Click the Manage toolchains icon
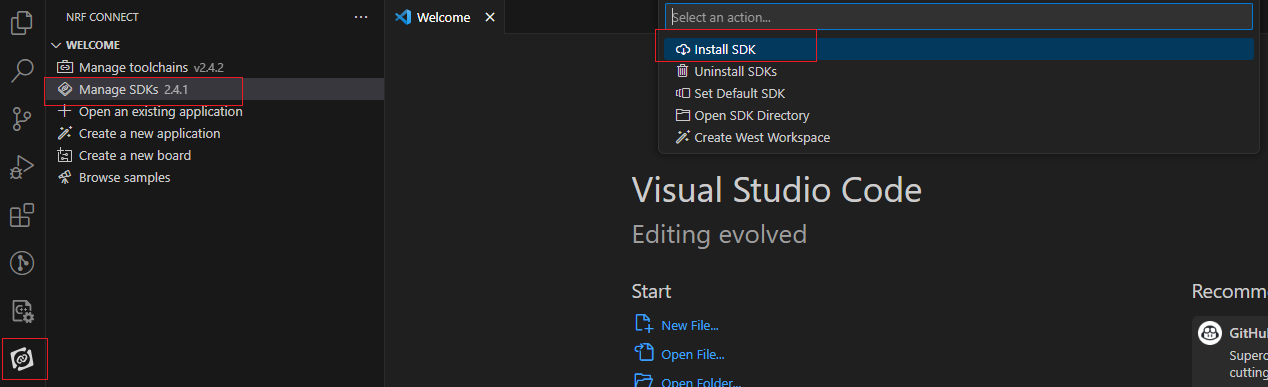 pyautogui.click(x=65, y=67)
